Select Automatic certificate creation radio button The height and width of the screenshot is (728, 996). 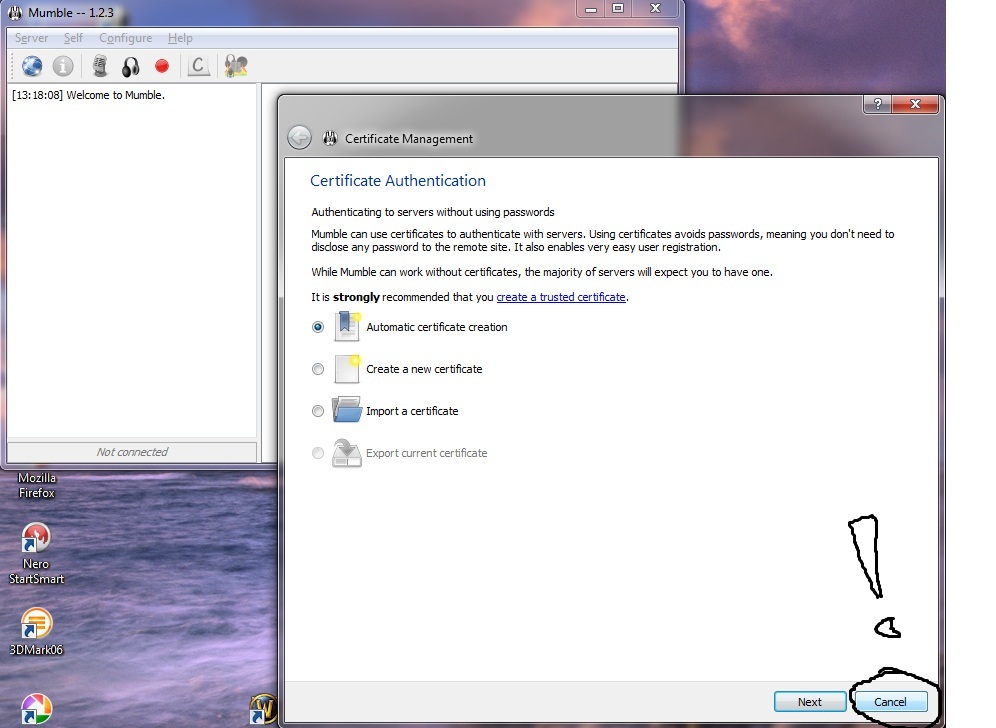click(x=318, y=327)
